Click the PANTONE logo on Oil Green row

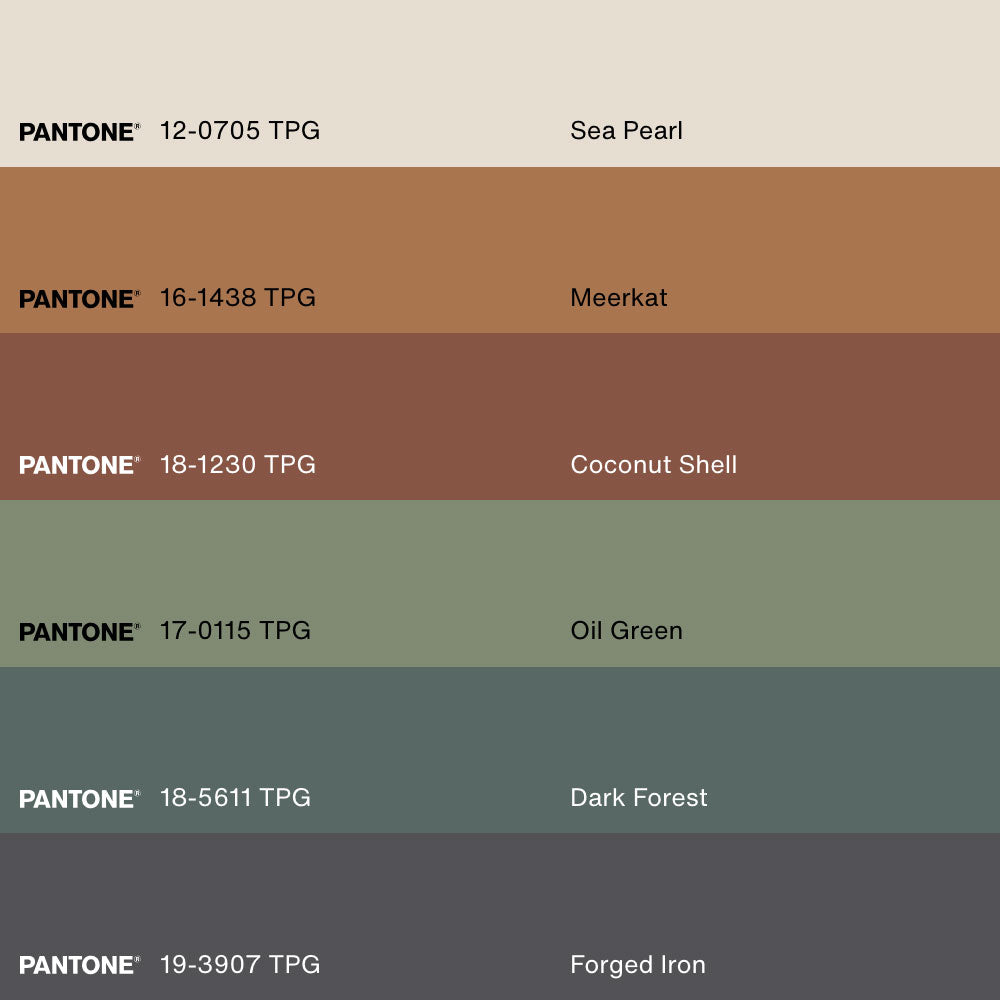pos(79,632)
